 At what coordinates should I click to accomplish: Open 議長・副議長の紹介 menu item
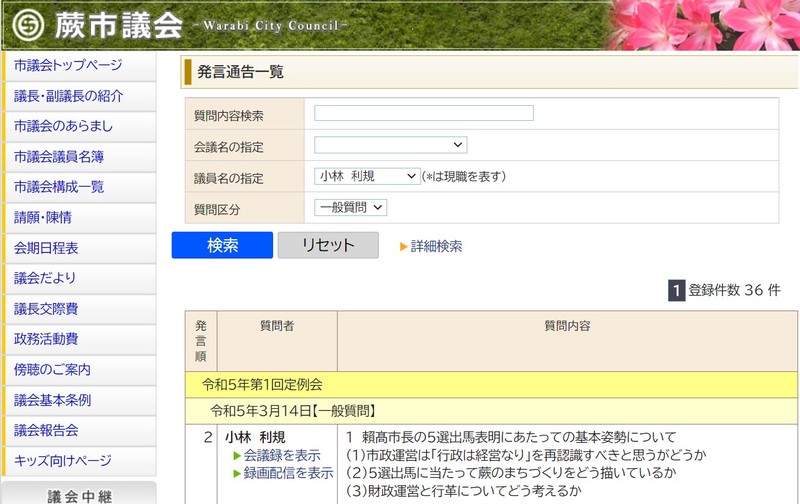[69, 96]
